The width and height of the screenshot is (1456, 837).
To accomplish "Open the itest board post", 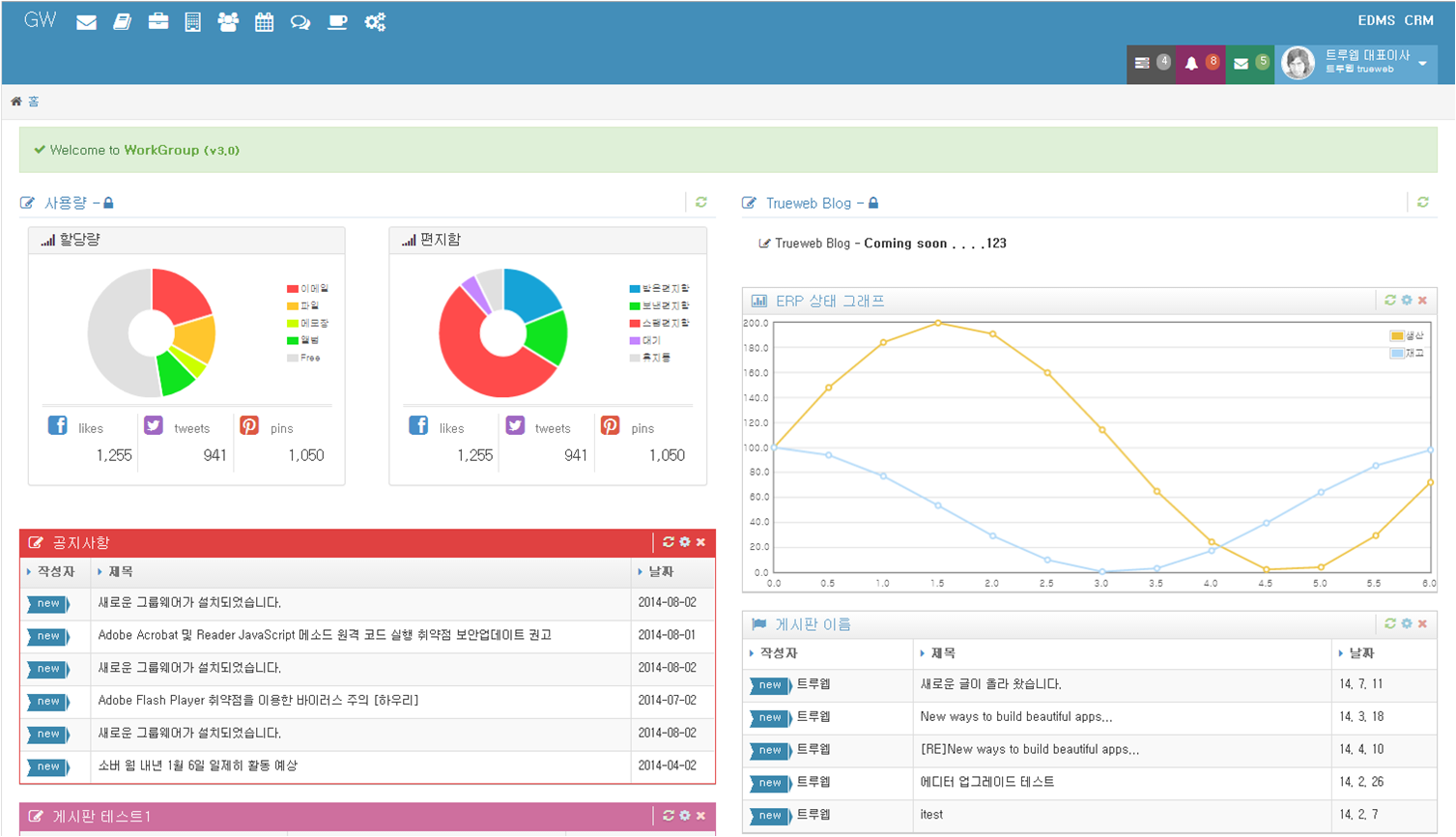I will [931, 815].
